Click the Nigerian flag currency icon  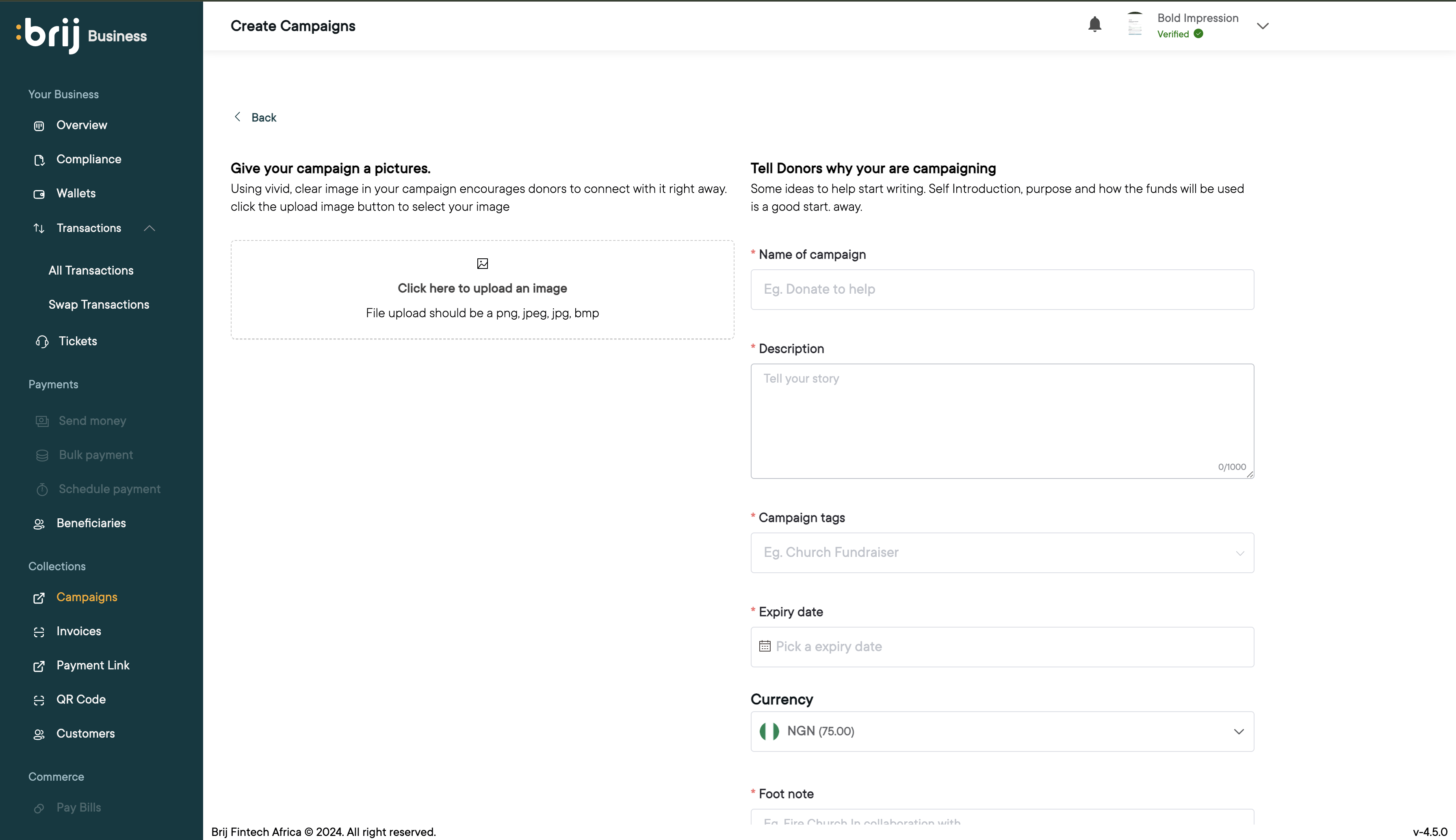tap(769, 731)
